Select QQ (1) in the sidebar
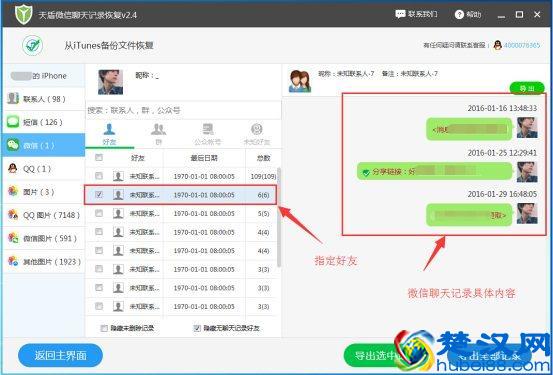The height and width of the screenshot is (375, 553). pyautogui.click(x=43, y=169)
